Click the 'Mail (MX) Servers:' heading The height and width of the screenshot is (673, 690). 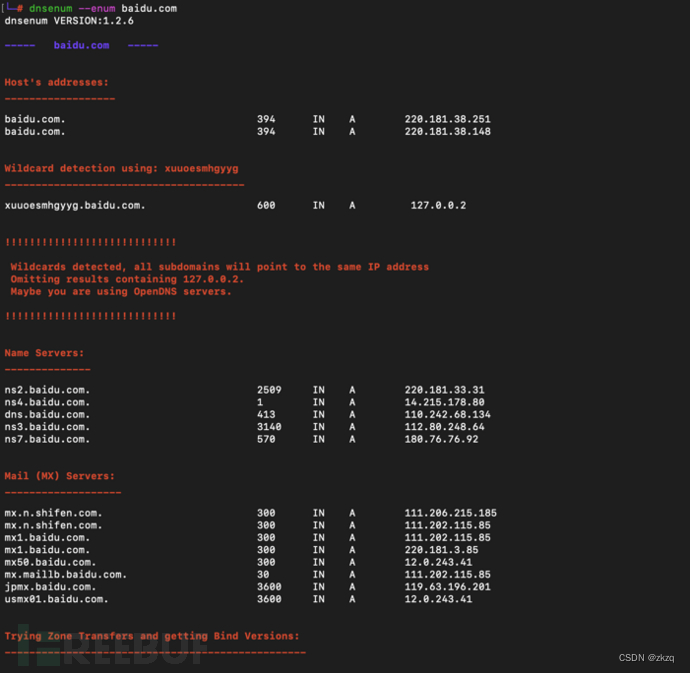coord(59,476)
